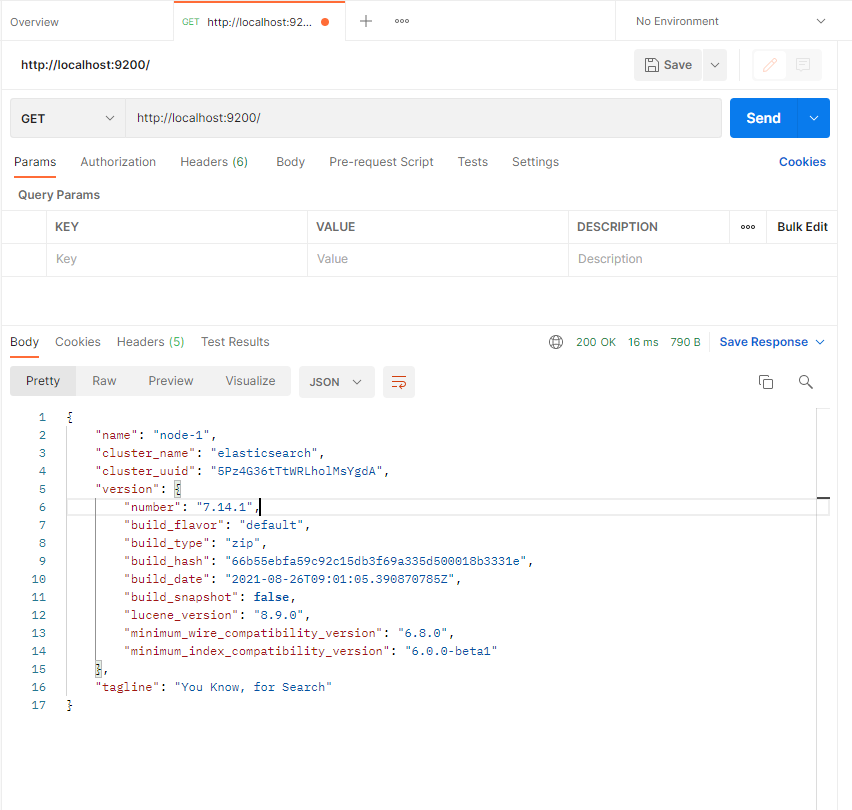The image size is (852, 810).
Task: Open the comments icon beside pencil
Action: [803, 65]
